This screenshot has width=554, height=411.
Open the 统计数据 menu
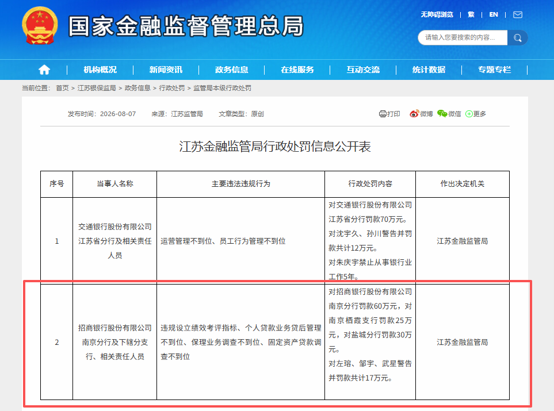[429, 70]
